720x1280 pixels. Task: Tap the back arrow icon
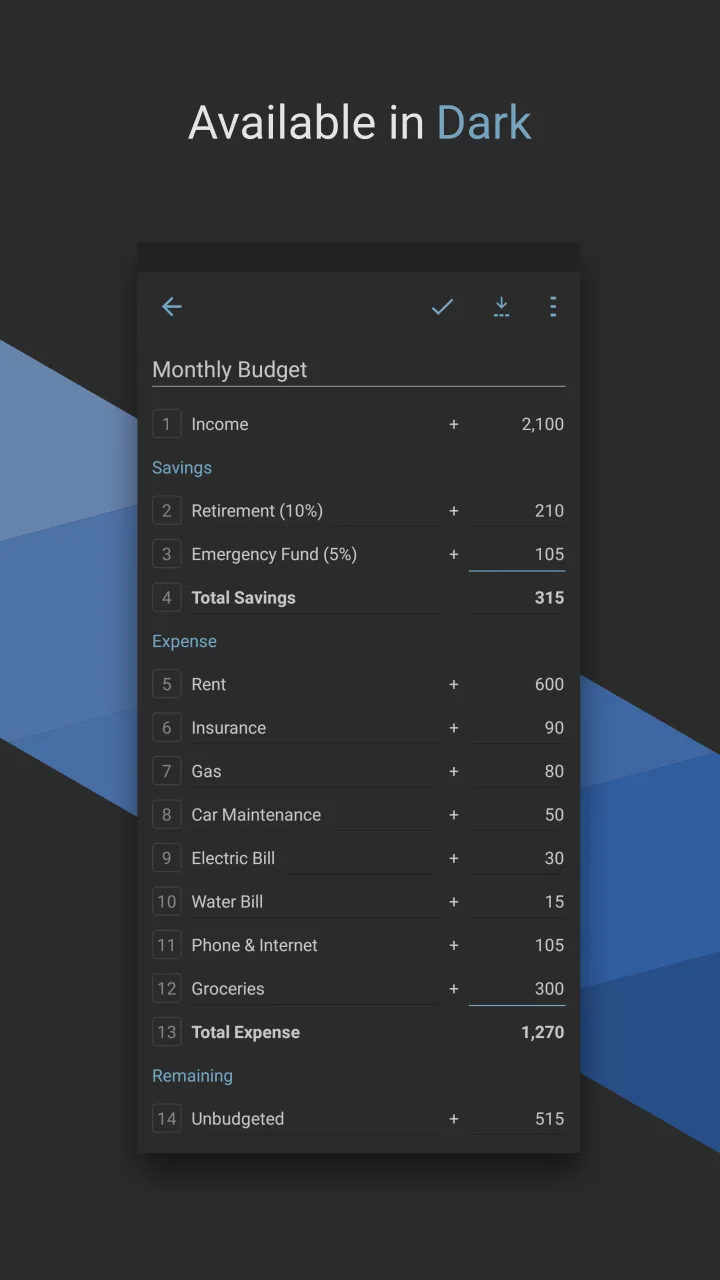172,307
